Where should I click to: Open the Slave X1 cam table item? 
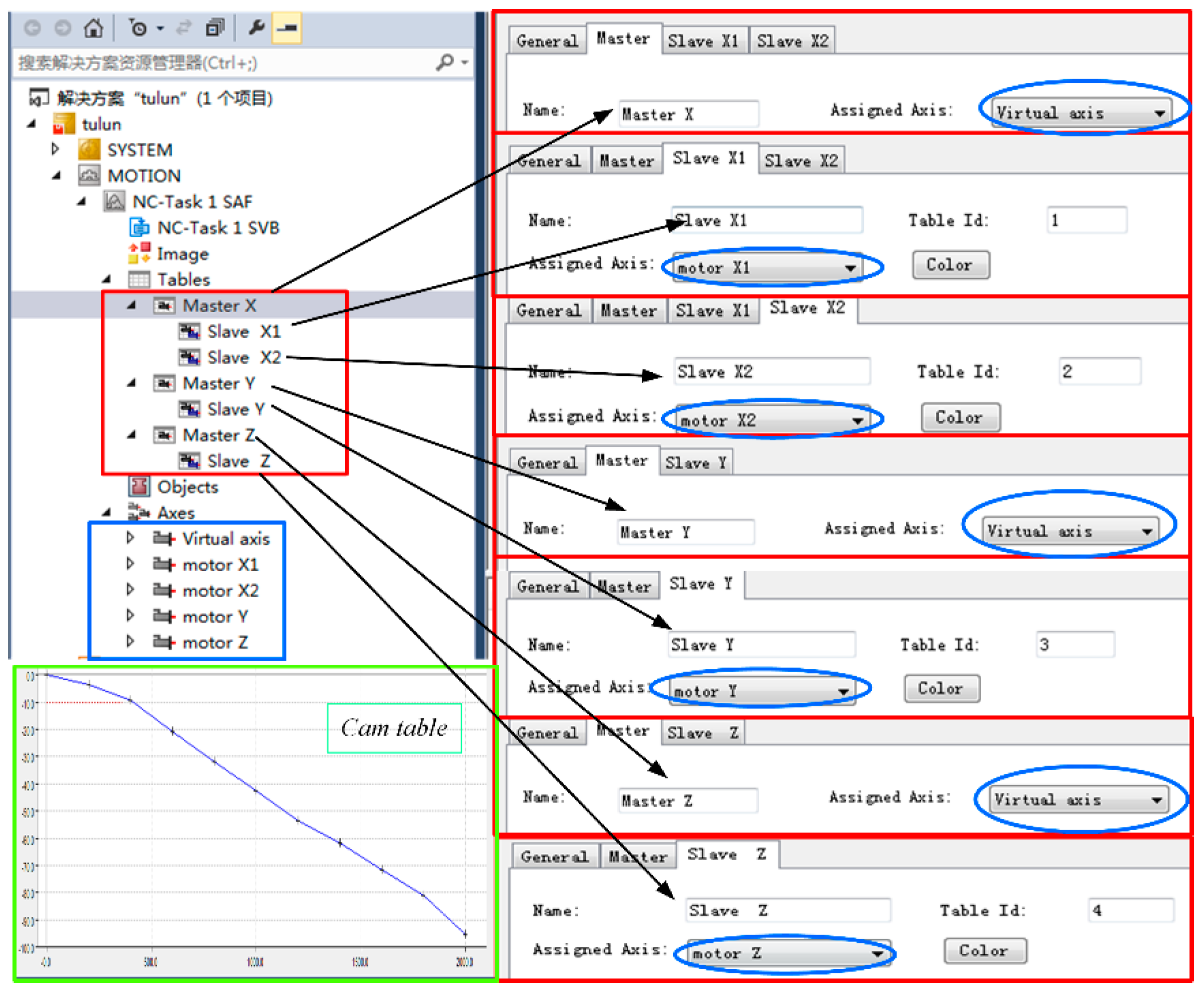[243, 331]
